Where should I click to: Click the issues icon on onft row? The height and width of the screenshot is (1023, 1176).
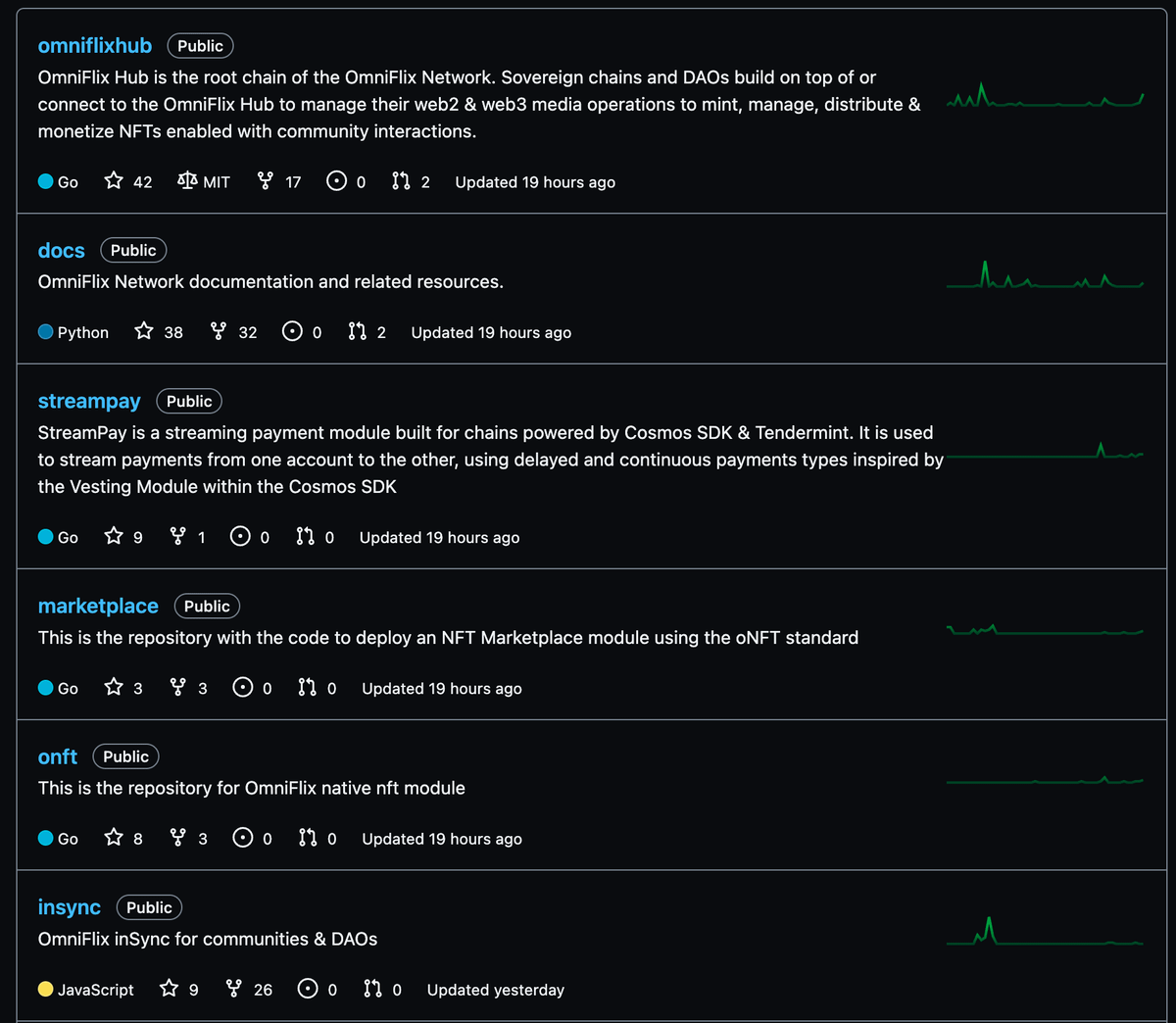[x=243, y=838]
